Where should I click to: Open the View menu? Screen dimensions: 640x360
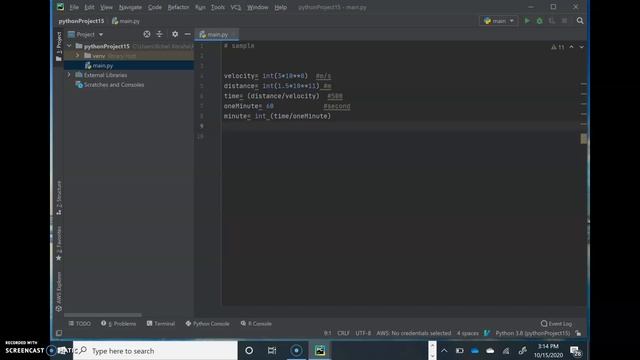tap(106, 7)
